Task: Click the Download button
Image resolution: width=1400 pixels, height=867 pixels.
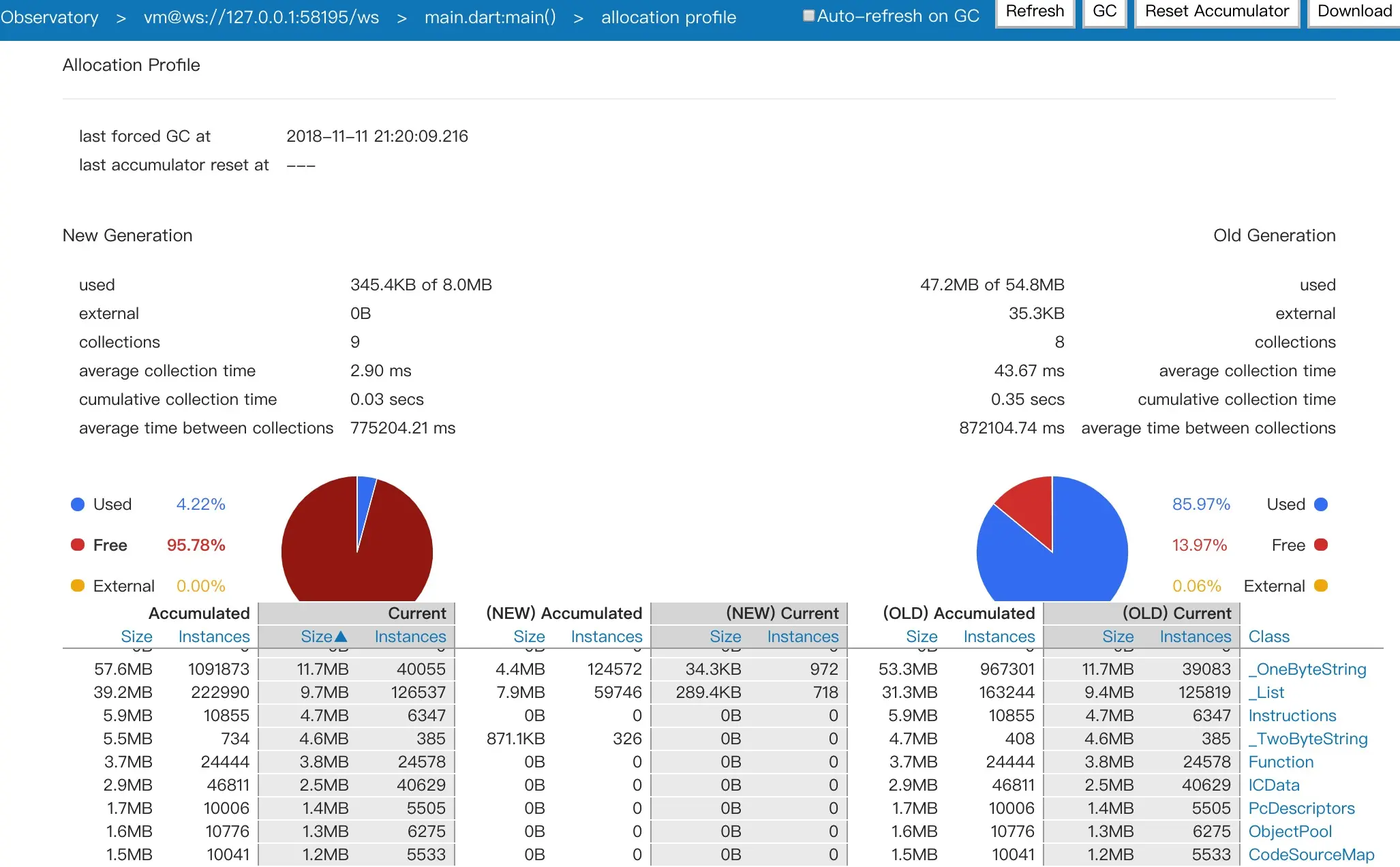Action: click(1354, 12)
